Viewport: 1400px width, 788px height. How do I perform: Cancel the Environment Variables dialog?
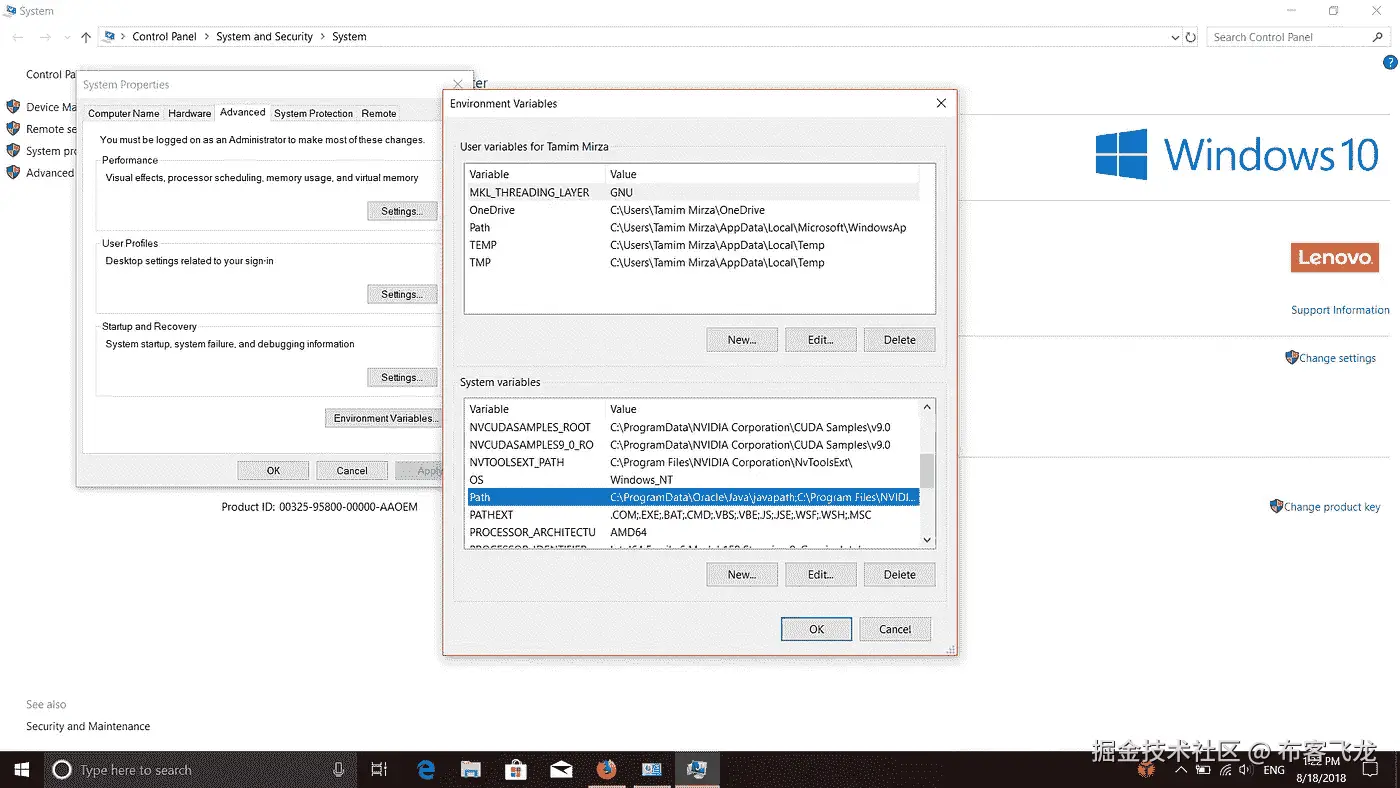[x=895, y=629]
